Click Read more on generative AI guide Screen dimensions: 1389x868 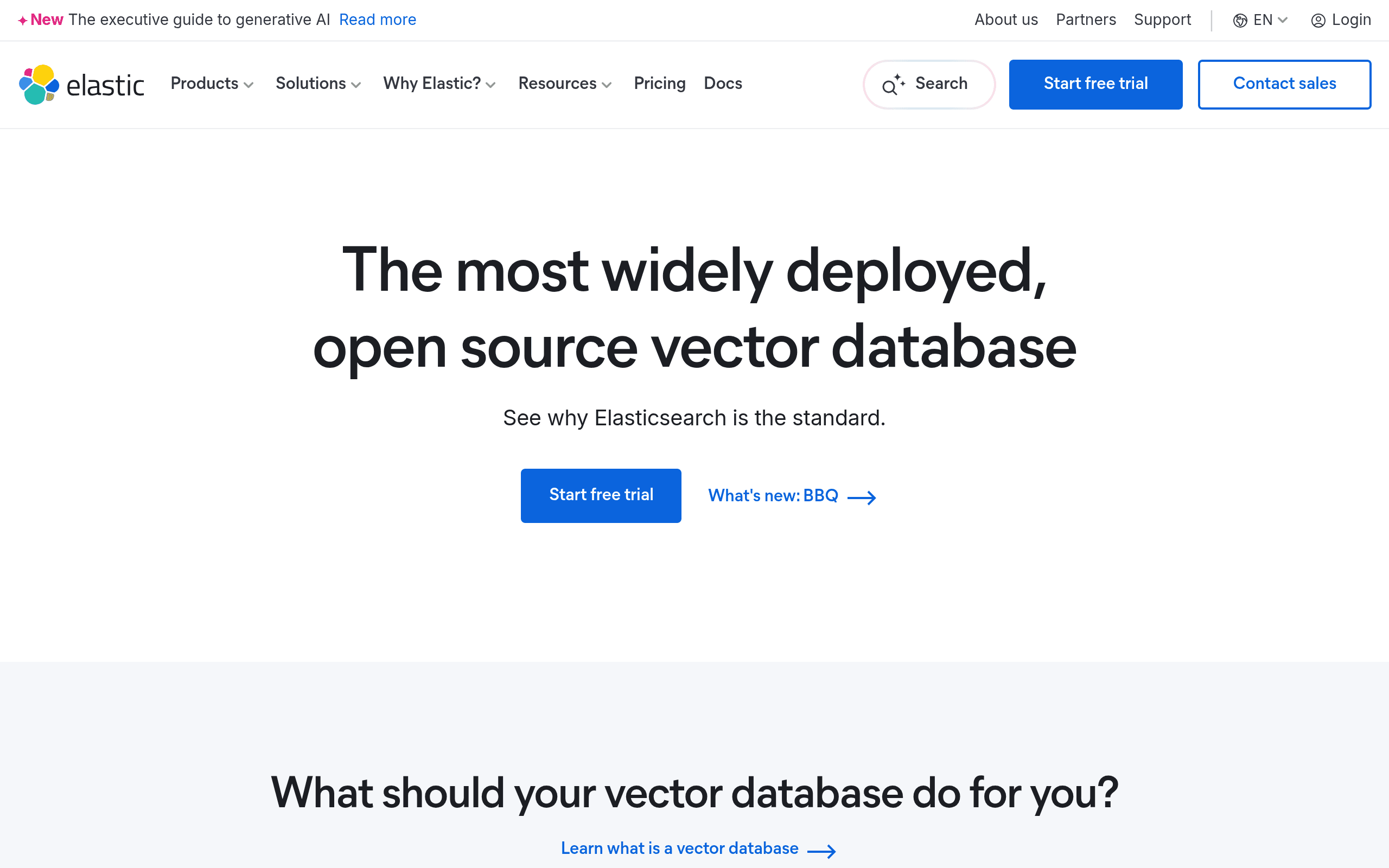(x=378, y=20)
